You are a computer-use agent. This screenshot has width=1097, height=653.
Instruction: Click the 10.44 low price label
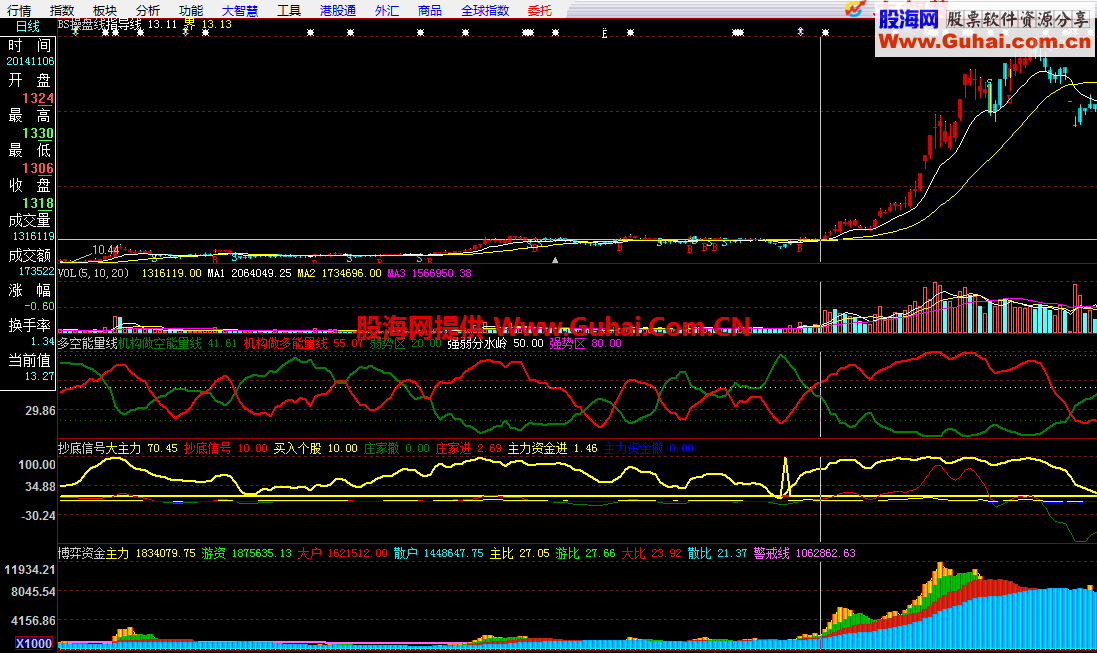(106, 249)
